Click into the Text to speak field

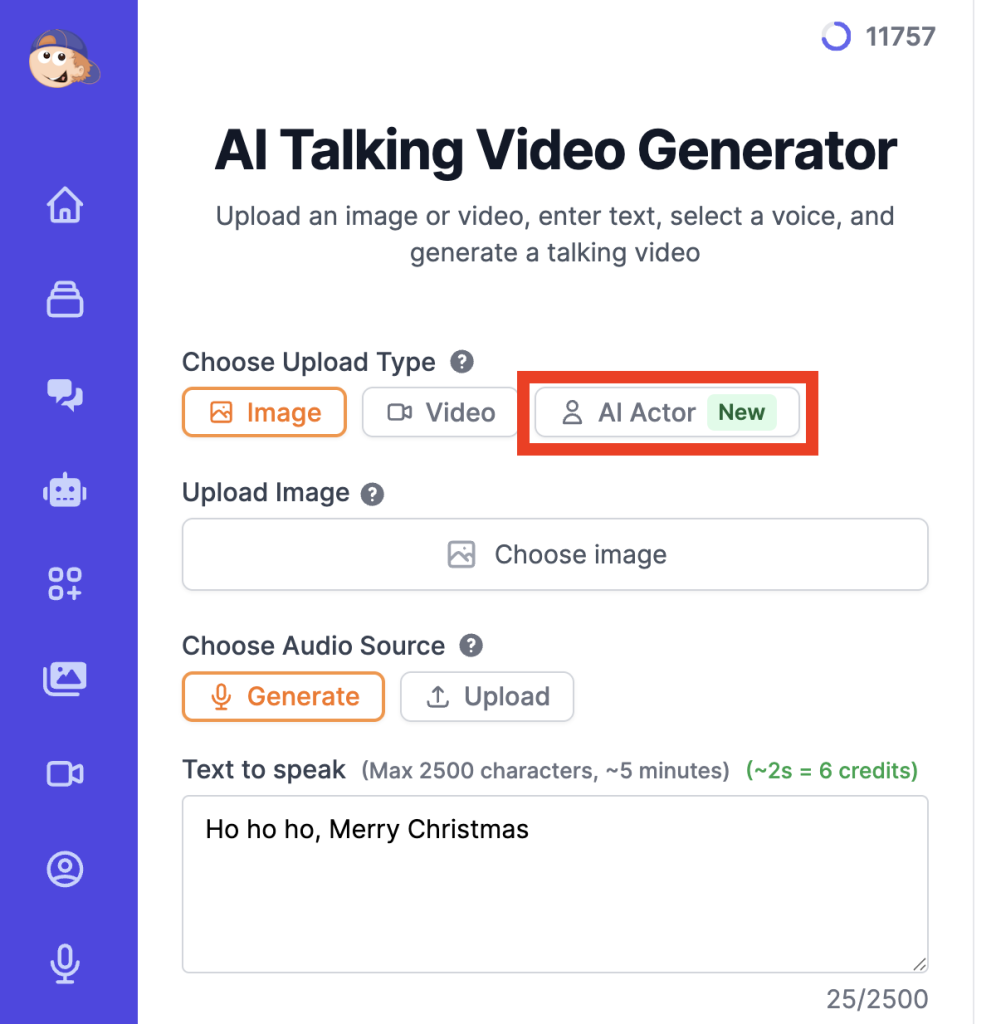[x=555, y=885]
